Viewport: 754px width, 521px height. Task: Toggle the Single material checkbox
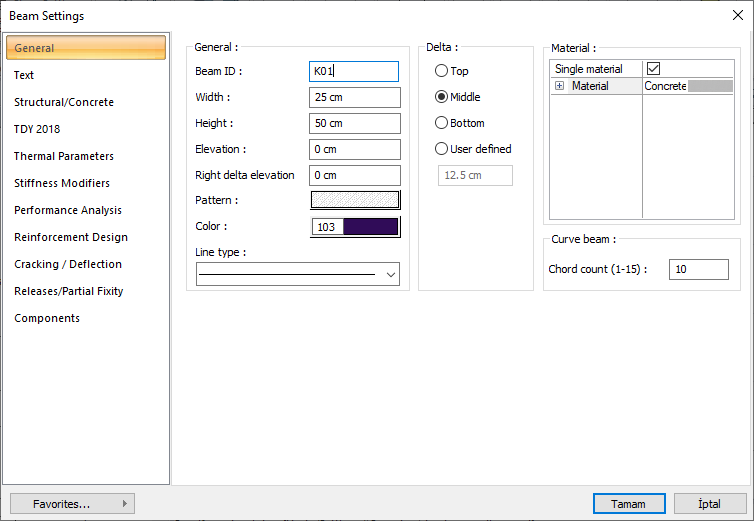(654, 69)
